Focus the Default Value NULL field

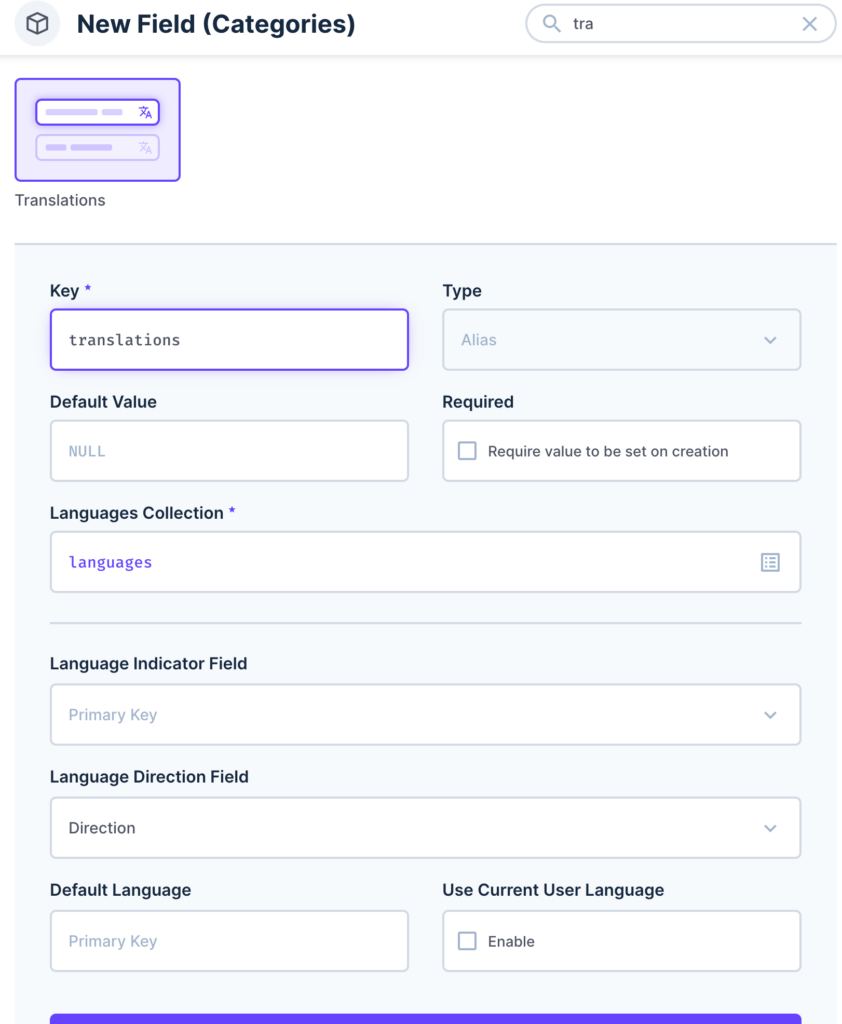point(229,451)
